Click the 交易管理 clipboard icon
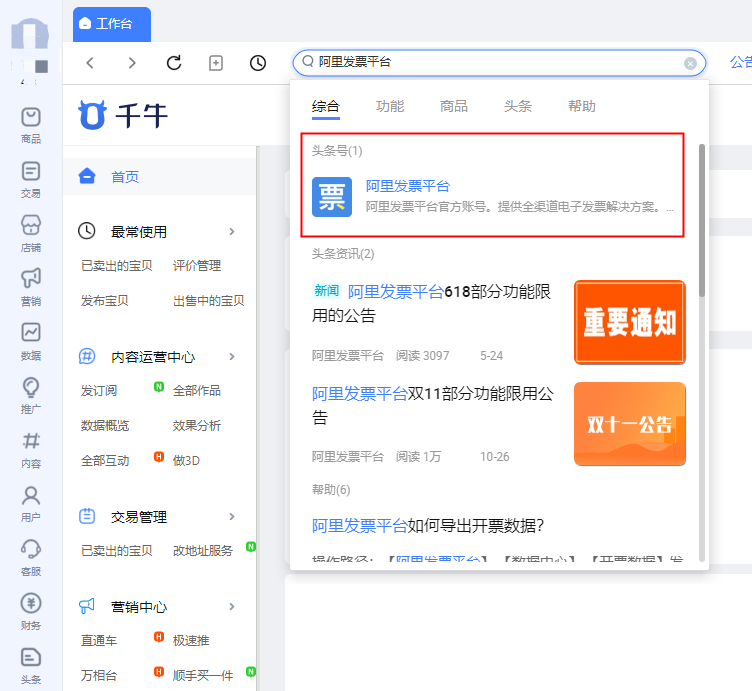Screen dimensions: 752x691 click(87, 516)
